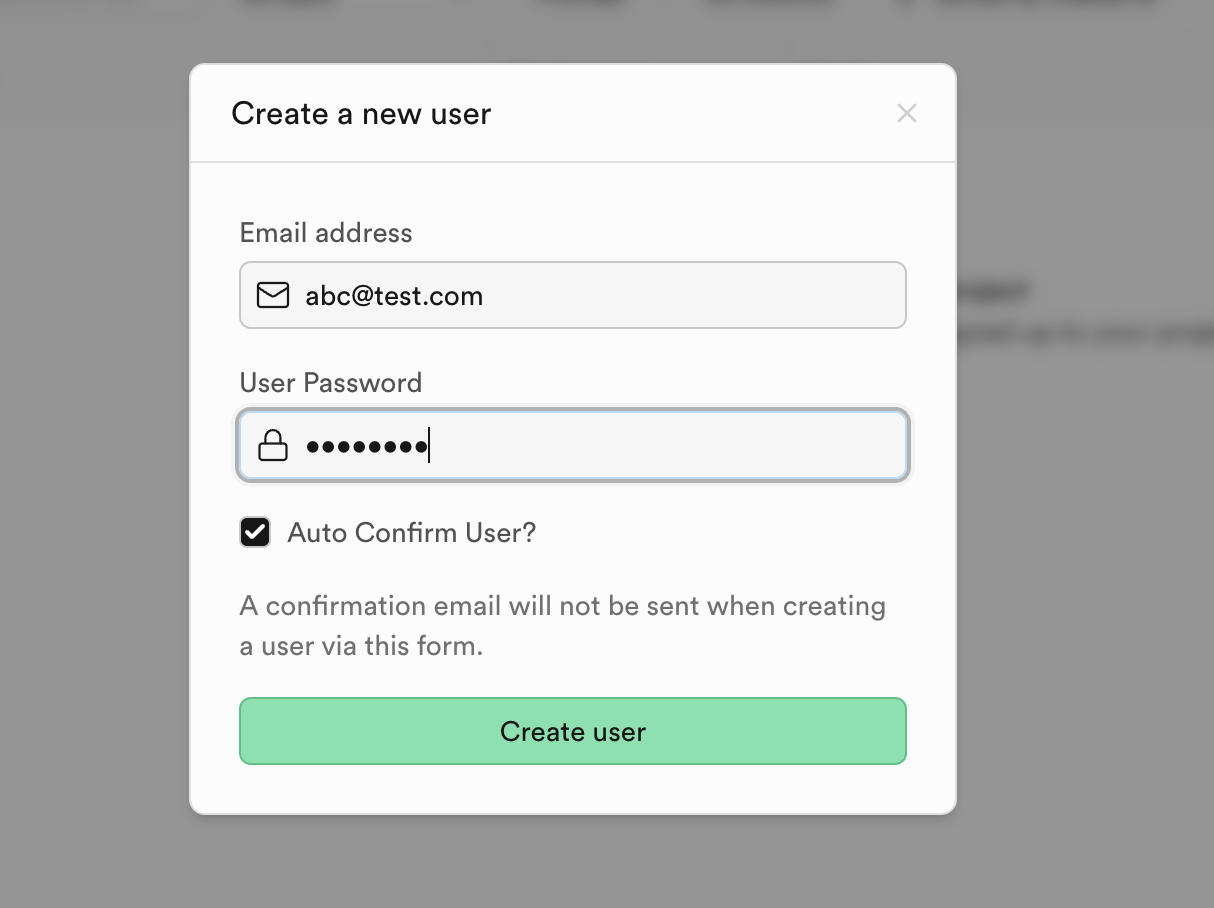Toggle via the "Auto Confirm User?" label text
The height and width of the screenshot is (908, 1214).
[411, 532]
